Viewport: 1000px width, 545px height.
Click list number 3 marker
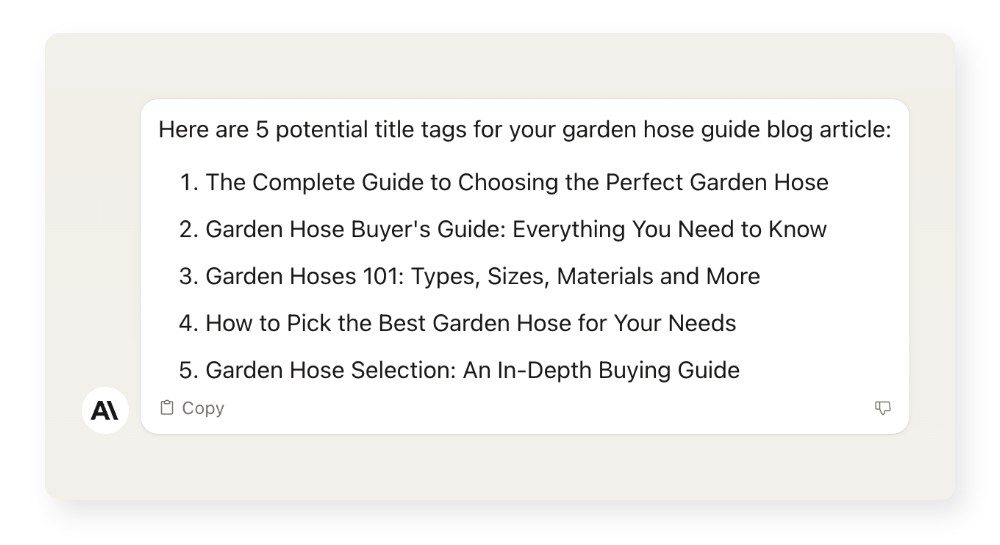point(189,276)
